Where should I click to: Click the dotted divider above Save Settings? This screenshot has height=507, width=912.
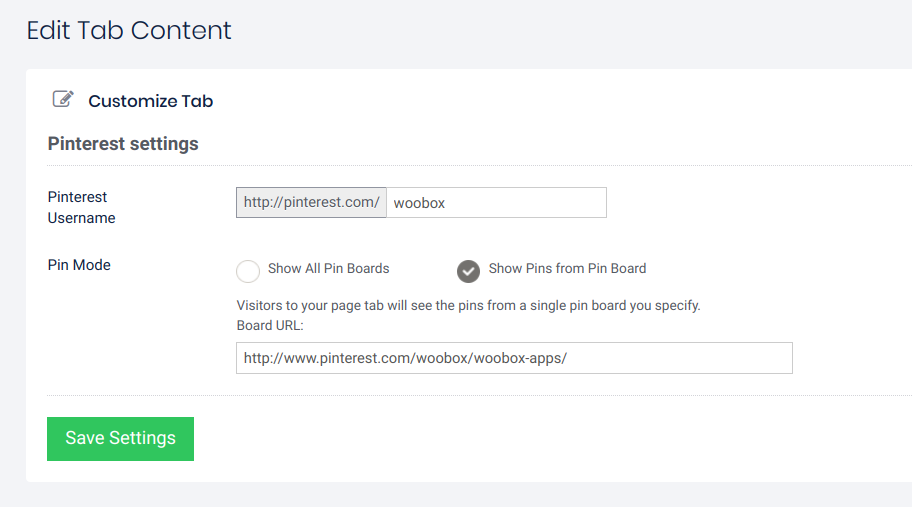[480, 396]
